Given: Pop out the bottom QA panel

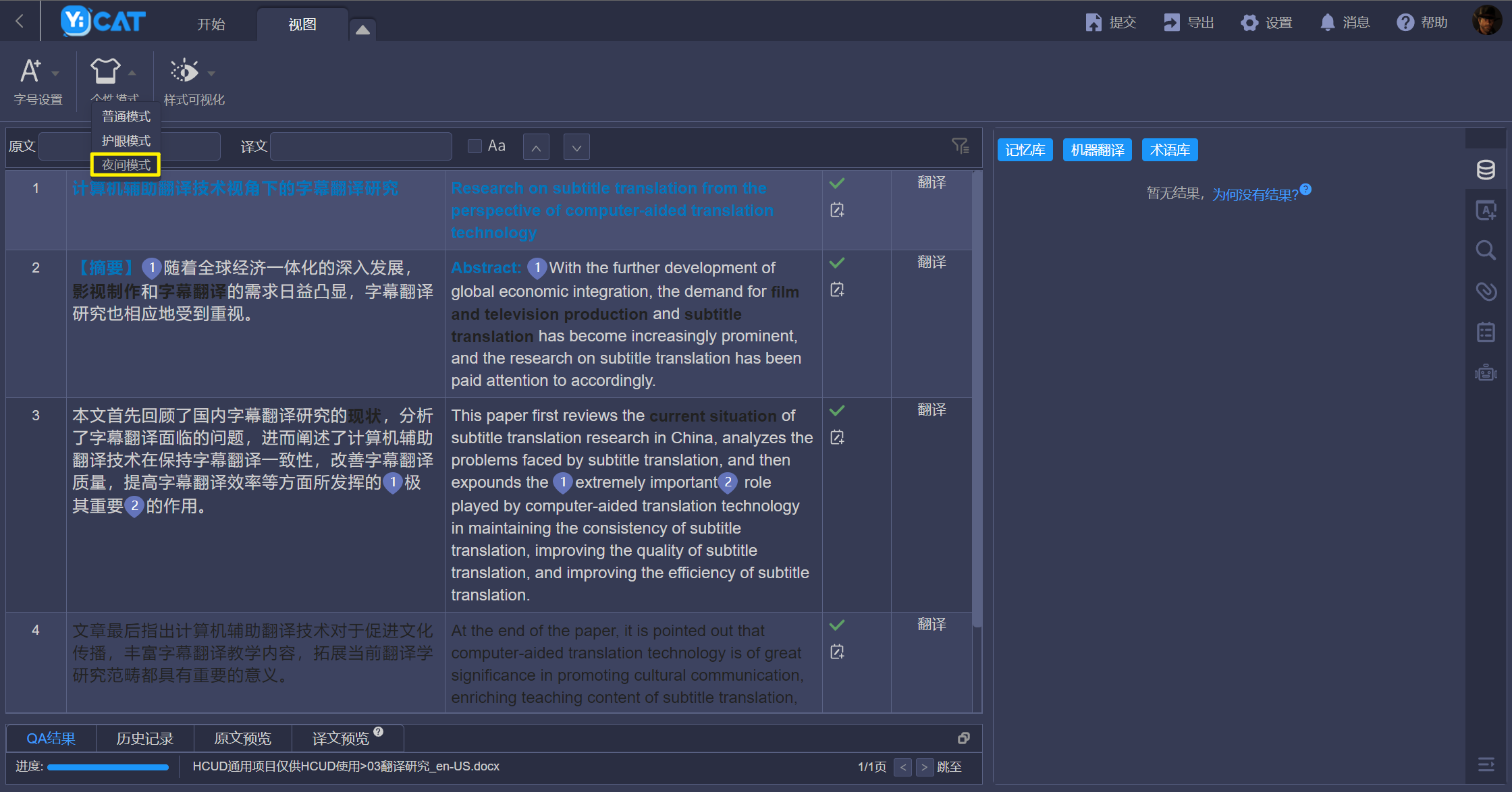Looking at the screenshot, I should 963,738.
